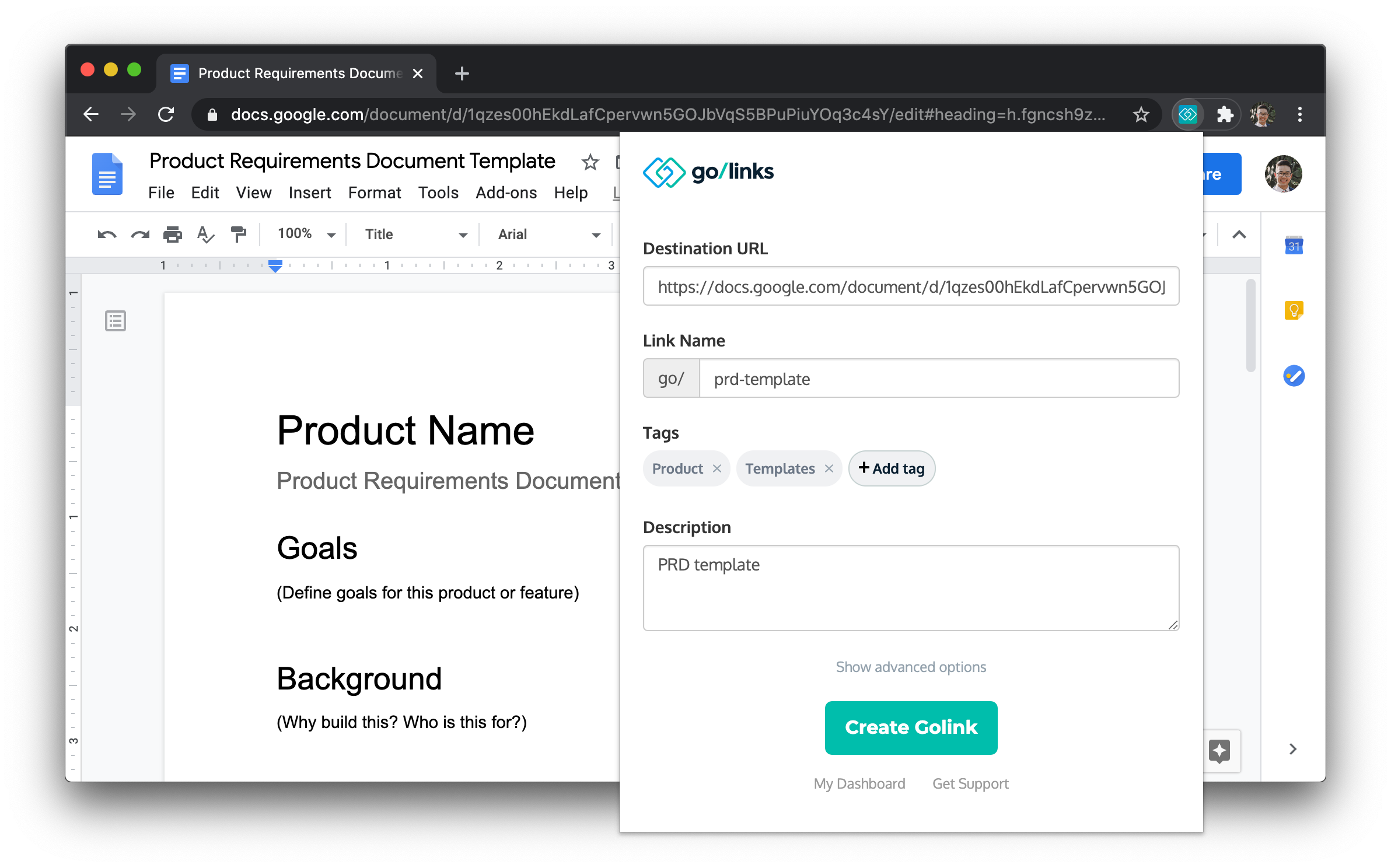Open the Insert menu
Image resolution: width=1391 pixels, height=868 pixels.
pyautogui.click(x=309, y=193)
